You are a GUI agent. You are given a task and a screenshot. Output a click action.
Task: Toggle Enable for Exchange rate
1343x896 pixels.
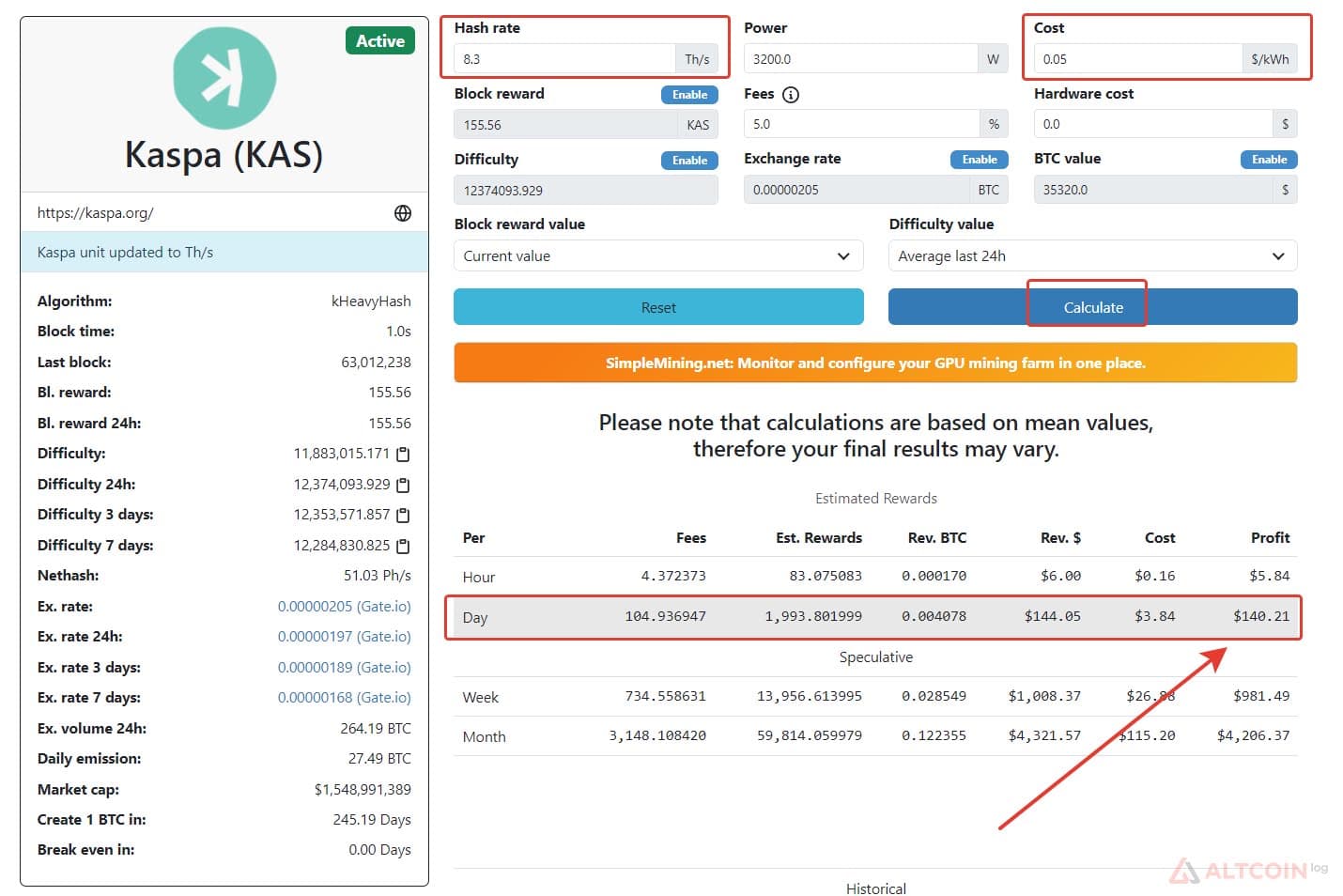coord(980,160)
